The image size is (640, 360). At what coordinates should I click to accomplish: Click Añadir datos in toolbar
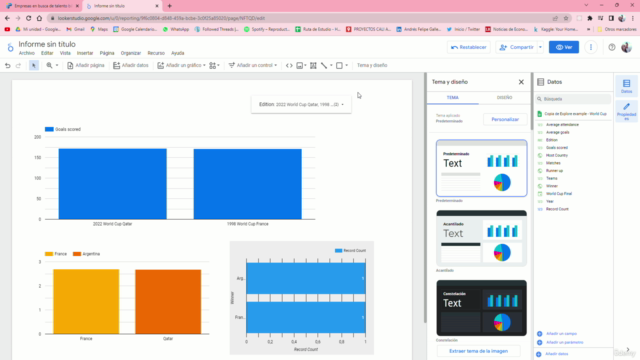coord(131,65)
